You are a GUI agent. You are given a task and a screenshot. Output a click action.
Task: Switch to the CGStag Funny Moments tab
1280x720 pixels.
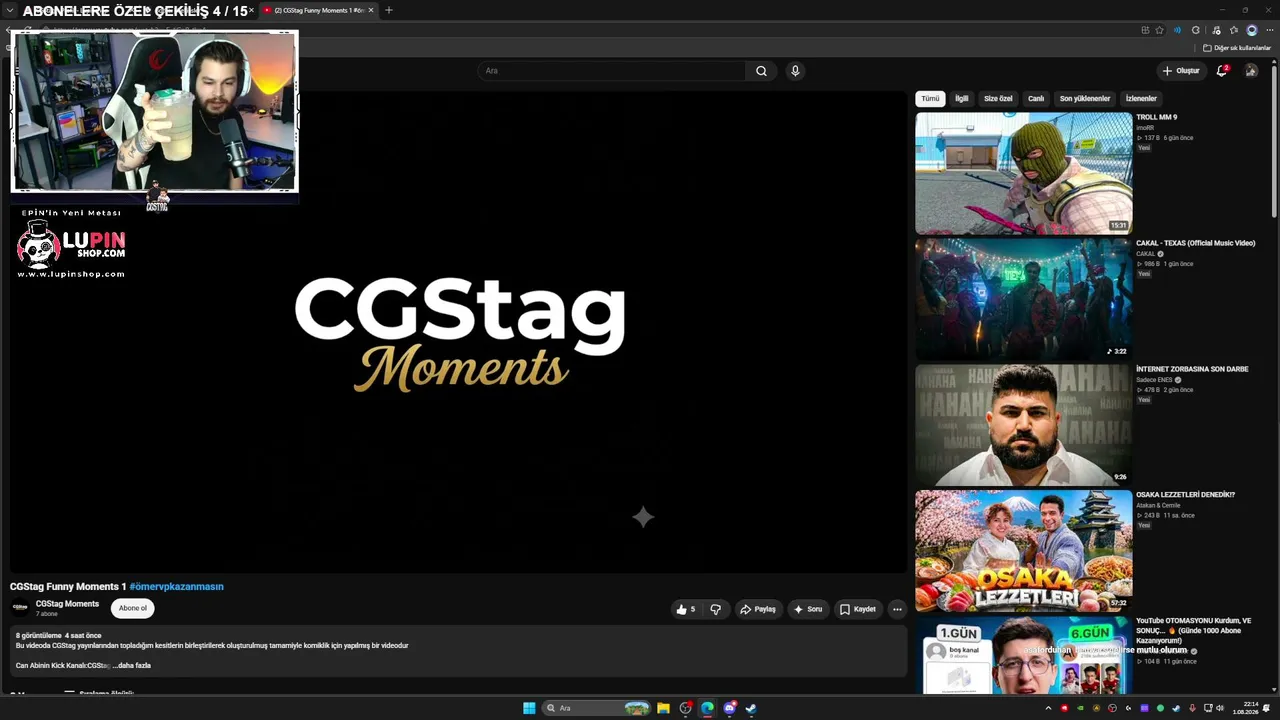pos(318,10)
